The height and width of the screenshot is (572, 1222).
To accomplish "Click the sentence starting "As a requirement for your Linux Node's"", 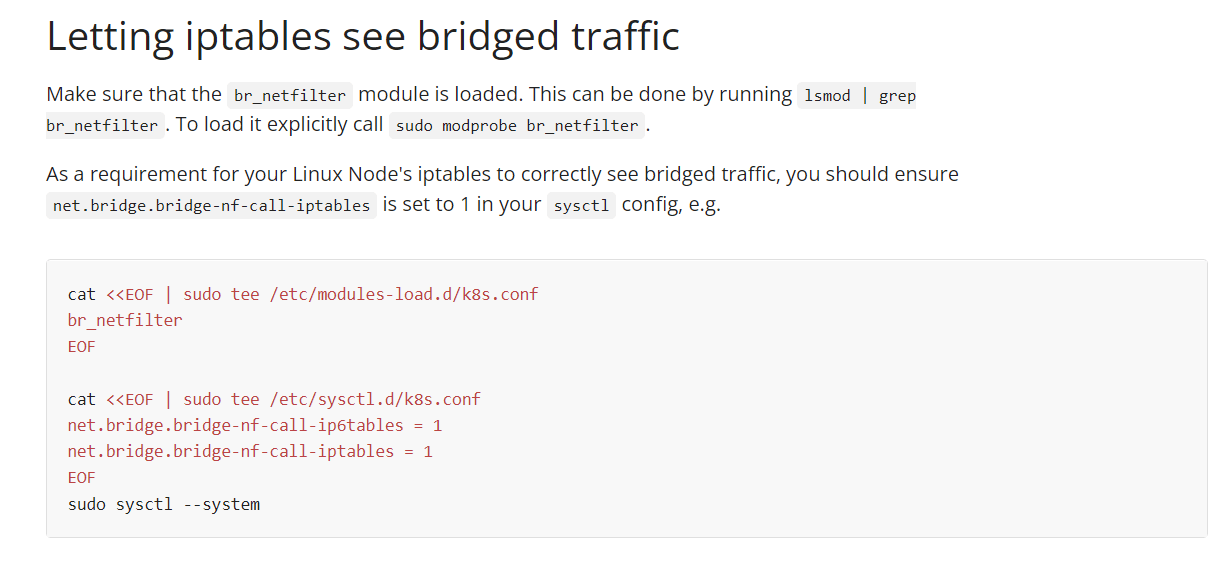I will 502,174.
